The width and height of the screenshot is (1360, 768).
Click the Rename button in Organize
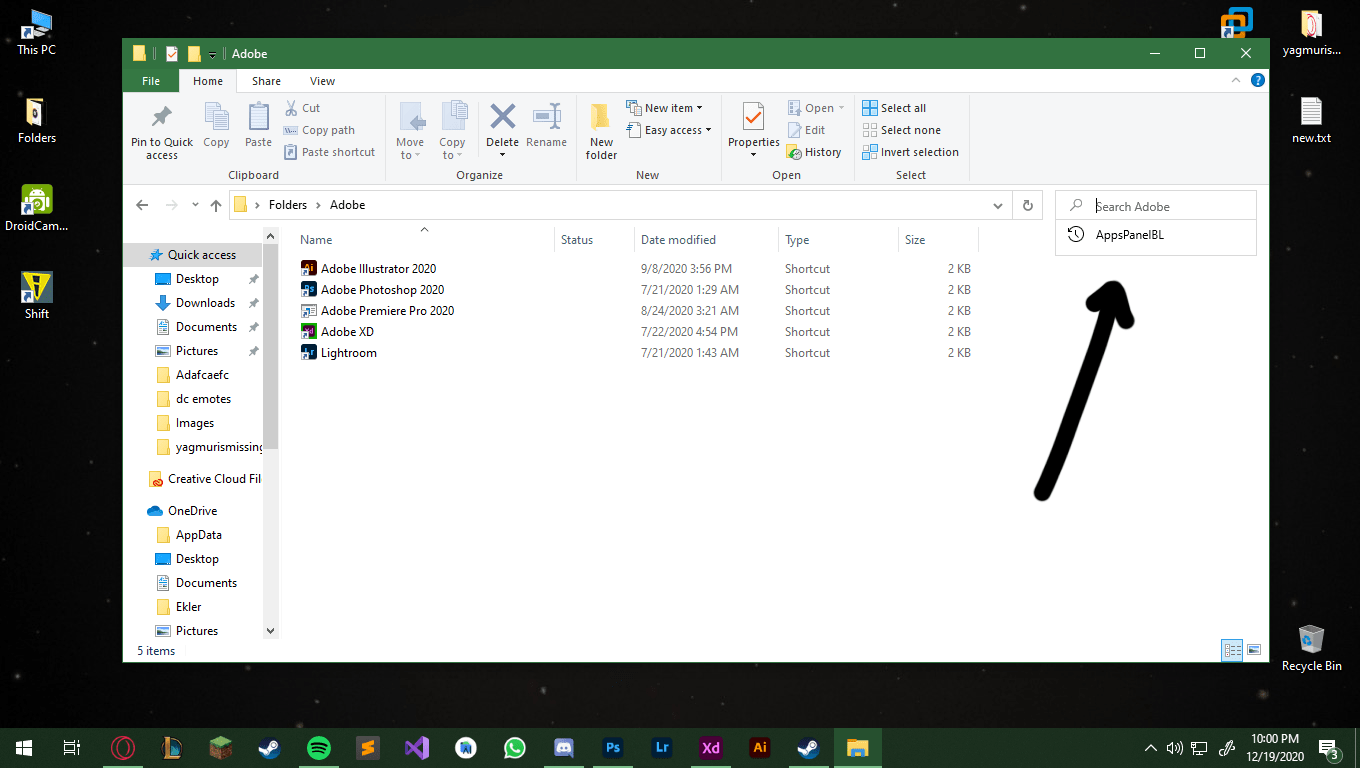[x=546, y=126]
